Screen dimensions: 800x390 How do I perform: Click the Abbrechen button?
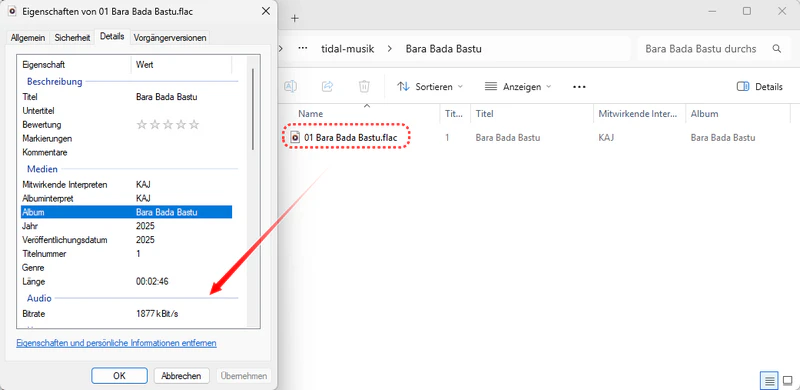click(x=181, y=376)
